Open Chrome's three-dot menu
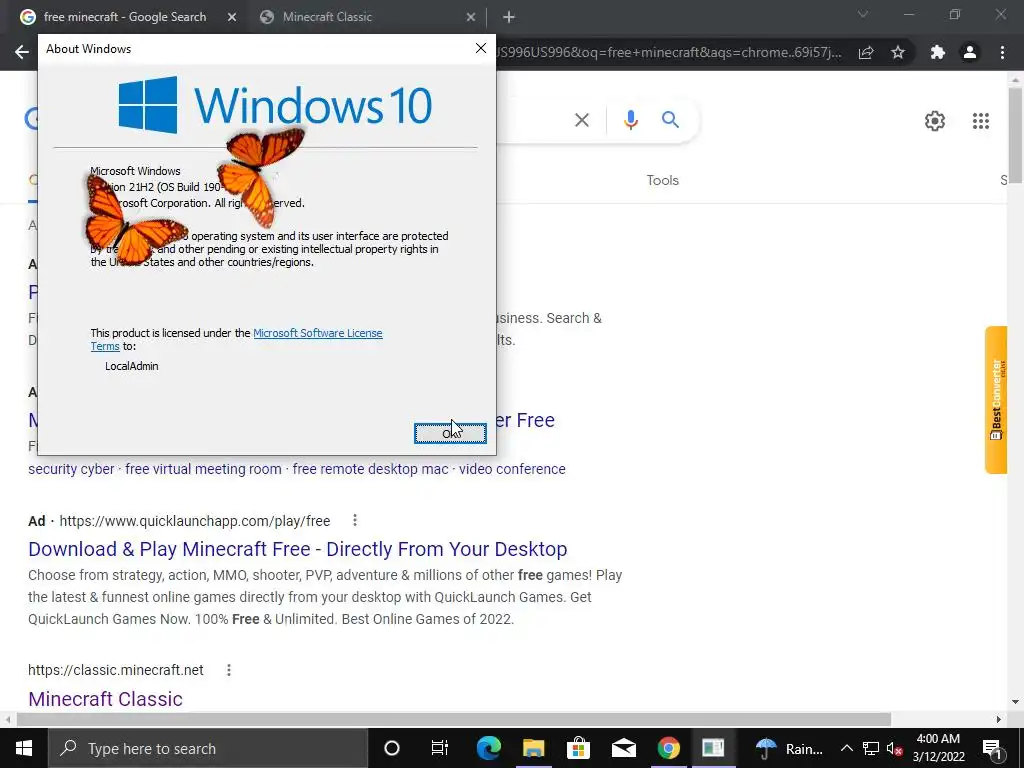 (1002, 52)
